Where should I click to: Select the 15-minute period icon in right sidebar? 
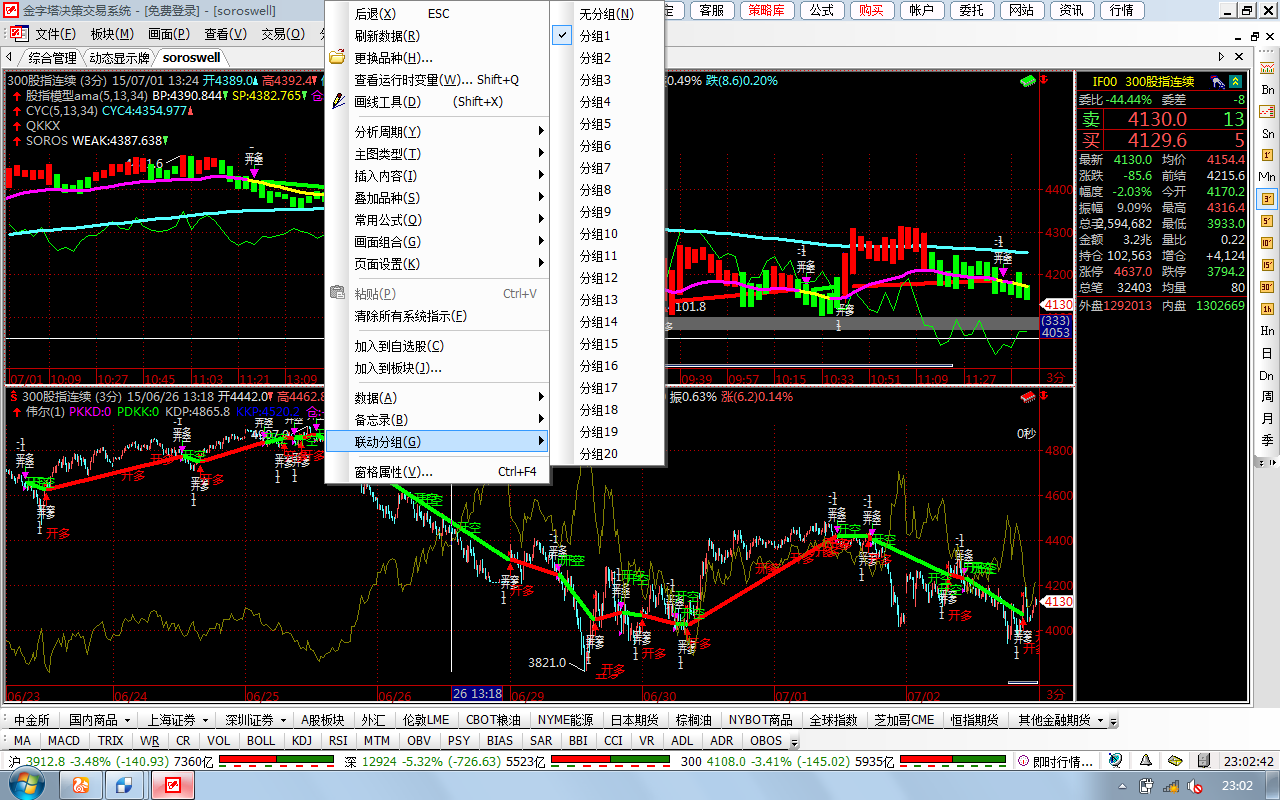click(x=1267, y=265)
